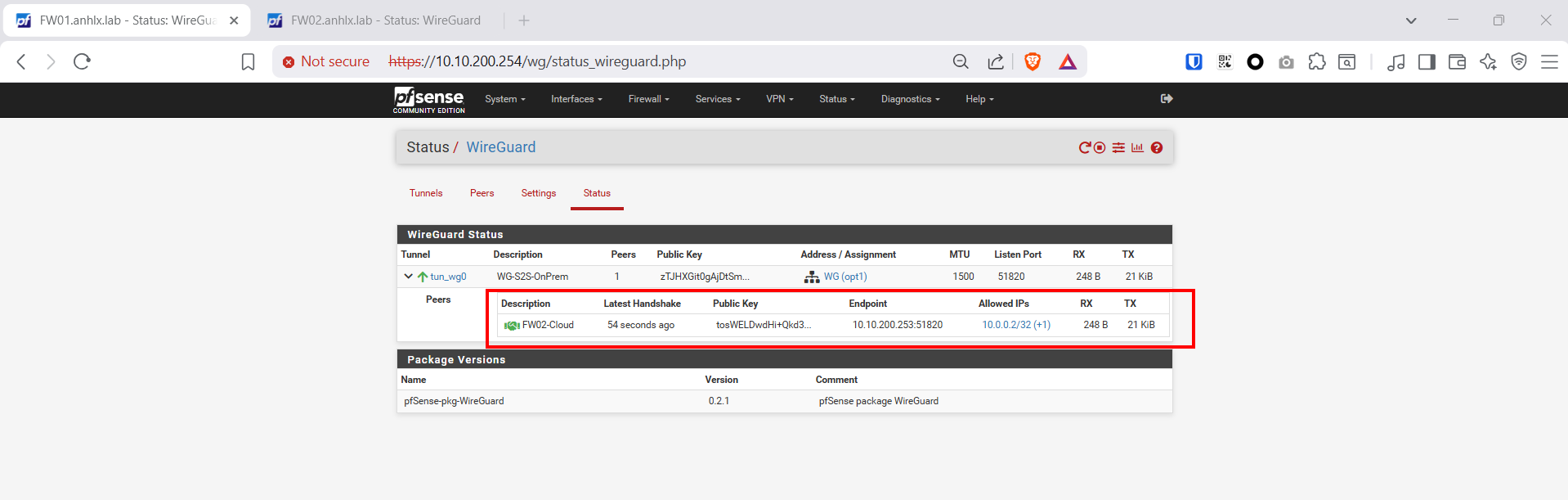The height and width of the screenshot is (500, 1568).
Task: Open the Brave wallet icon
Action: coord(1457,61)
